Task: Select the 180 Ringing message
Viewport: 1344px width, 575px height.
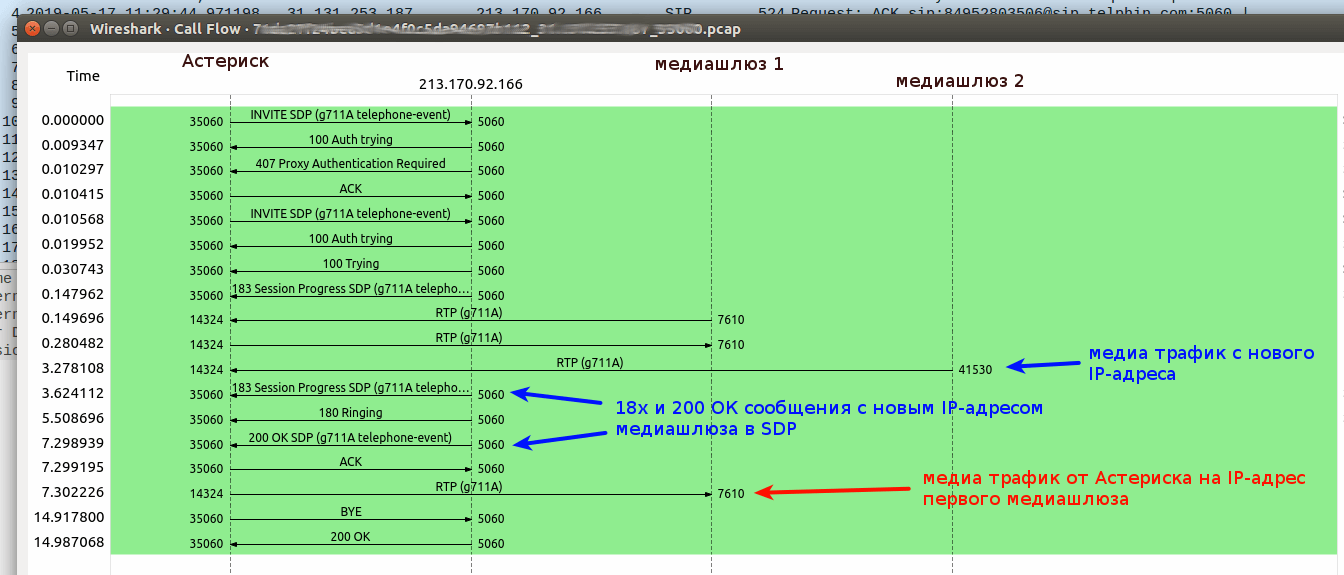Action: pos(351,414)
